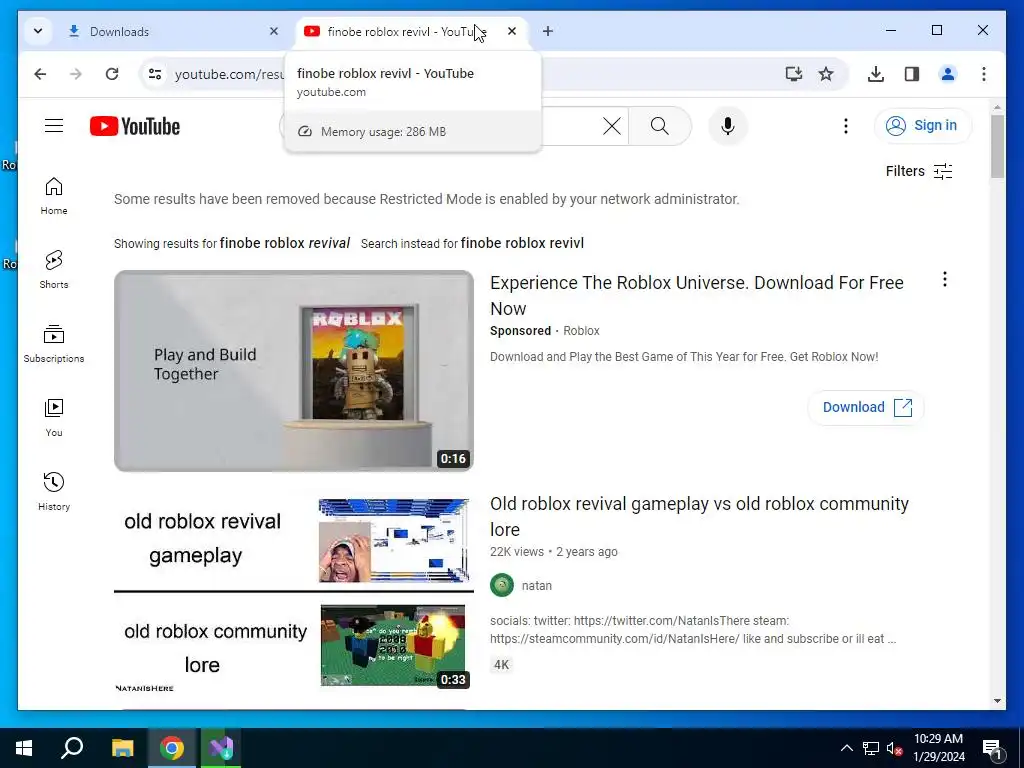
Task: Go forward with browser forward arrow
Action: [76, 74]
